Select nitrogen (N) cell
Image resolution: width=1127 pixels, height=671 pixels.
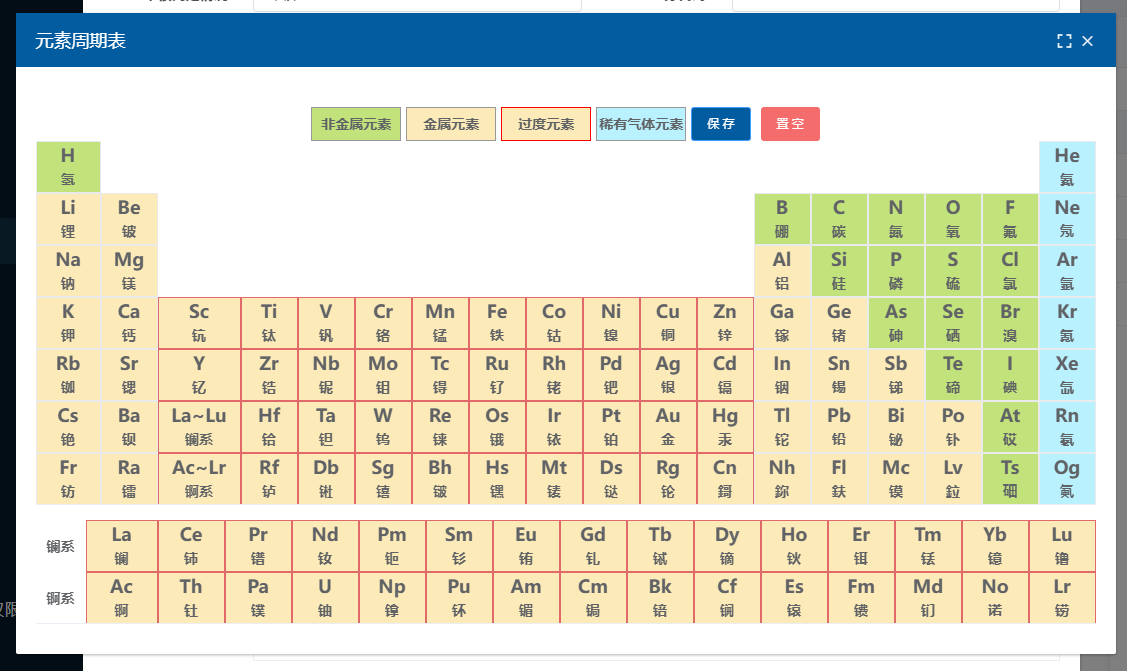pos(896,218)
